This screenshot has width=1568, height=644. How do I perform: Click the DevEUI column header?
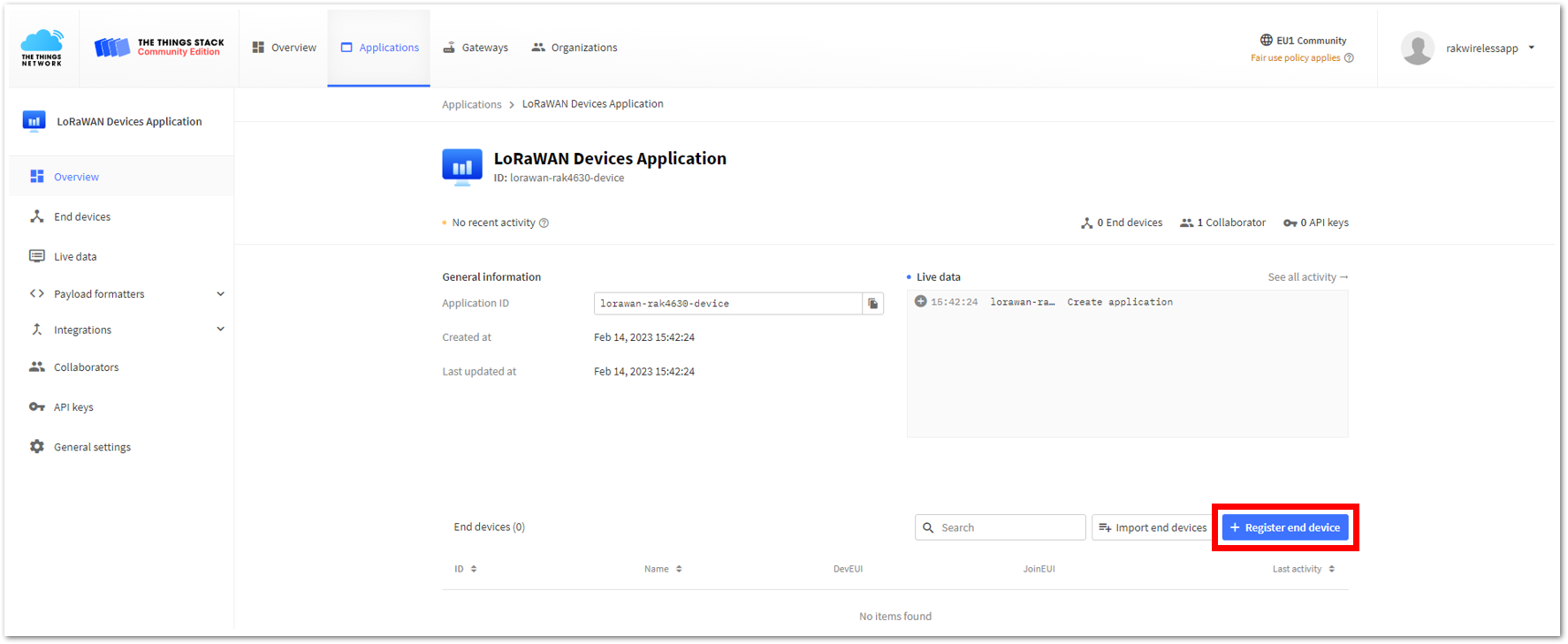pyautogui.click(x=848, y=569)
